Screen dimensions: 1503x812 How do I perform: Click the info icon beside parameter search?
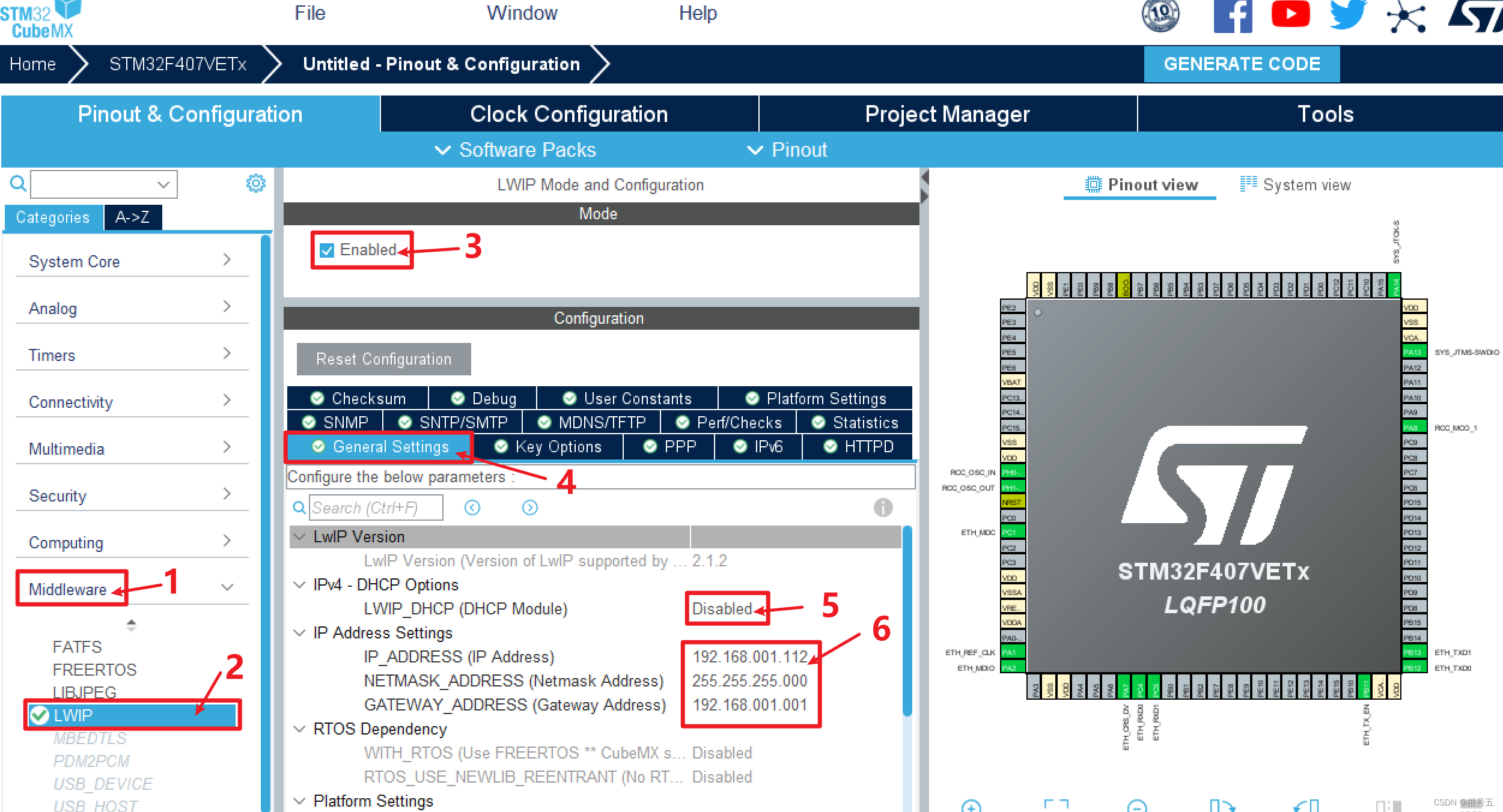pos(883,507)
